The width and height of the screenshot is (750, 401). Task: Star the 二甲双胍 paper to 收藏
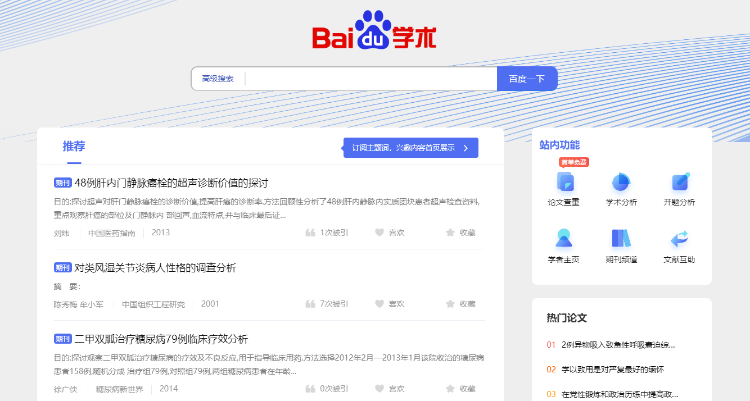pyautogui.click(x=450, y=389)
